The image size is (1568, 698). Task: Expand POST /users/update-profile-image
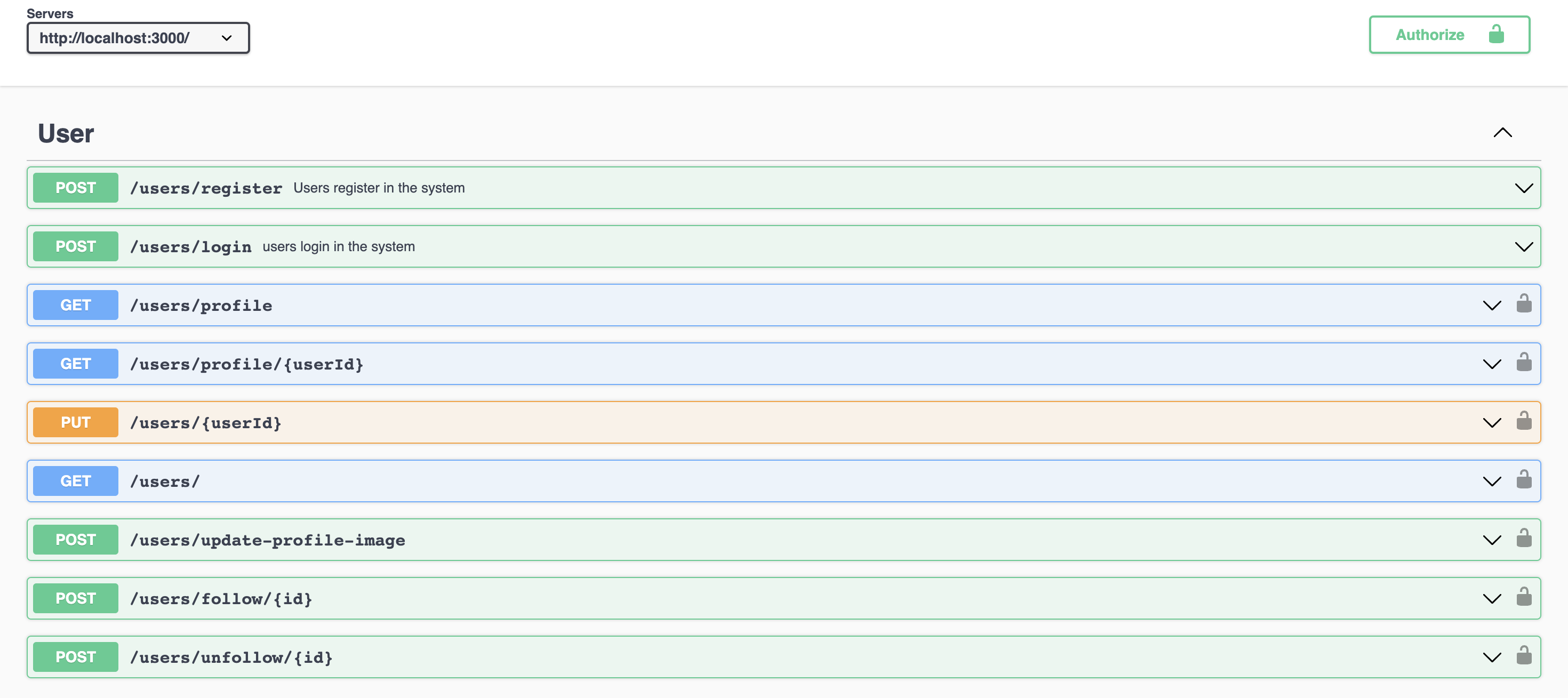[x=1492, y=539]
